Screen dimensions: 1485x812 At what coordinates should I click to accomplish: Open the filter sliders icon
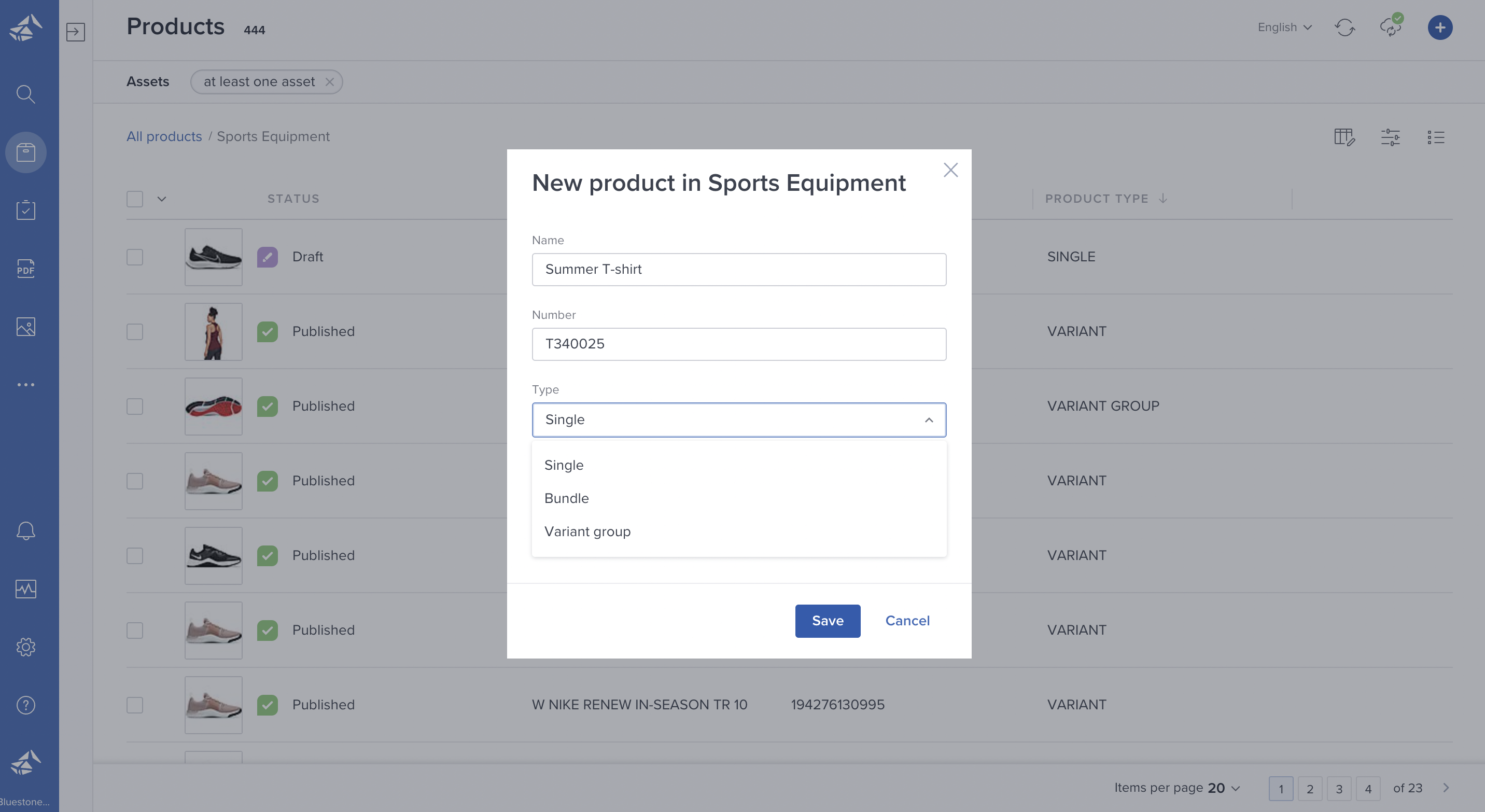[x=1390, y=137]
